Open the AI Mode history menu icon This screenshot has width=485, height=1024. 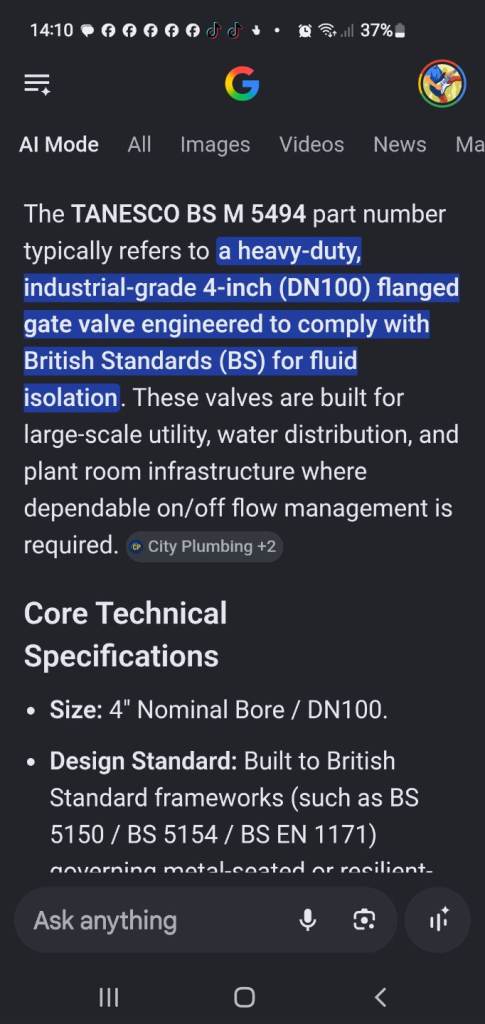[37, 84]
